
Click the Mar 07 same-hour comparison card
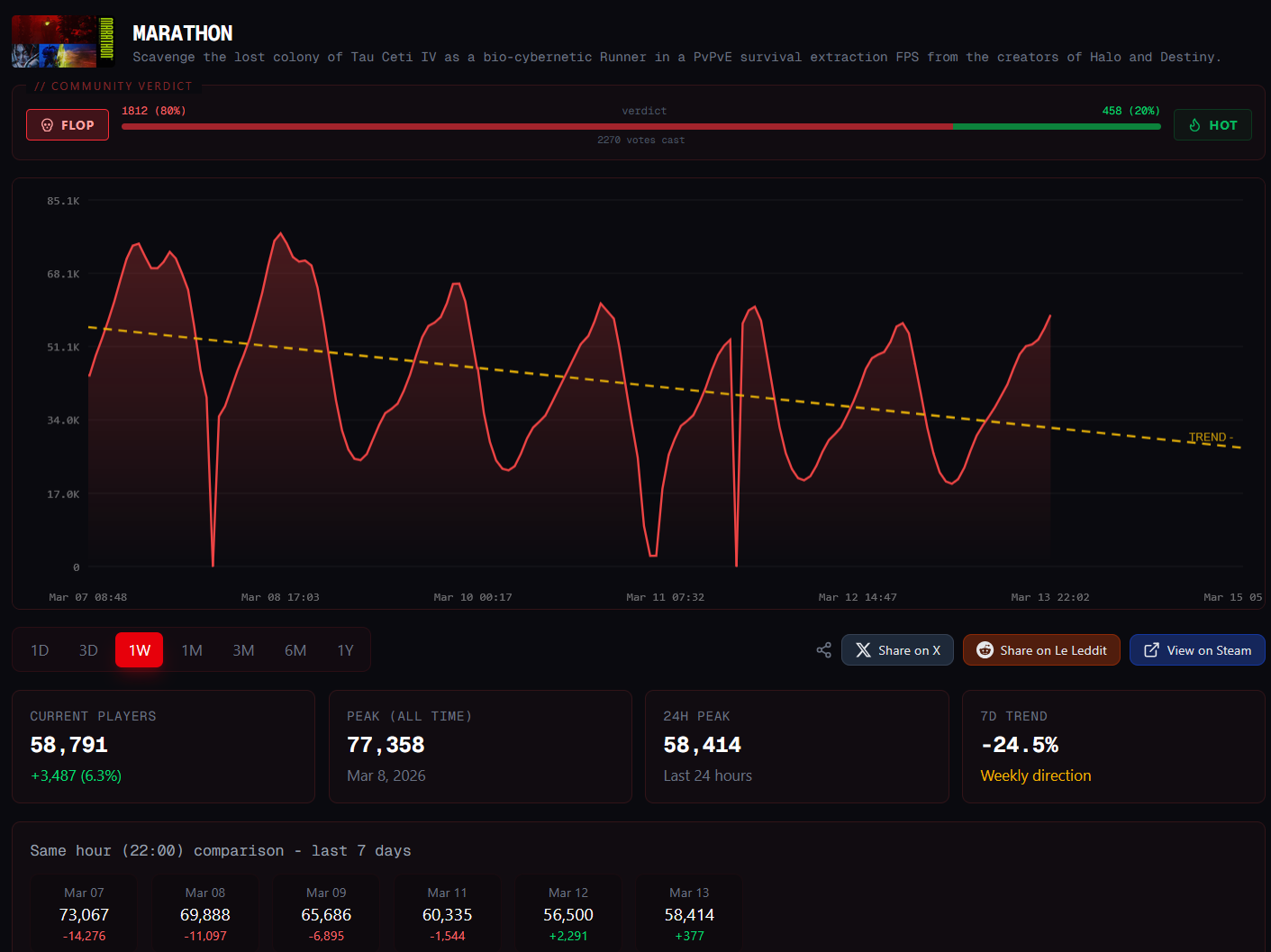[x=84, y=913]
